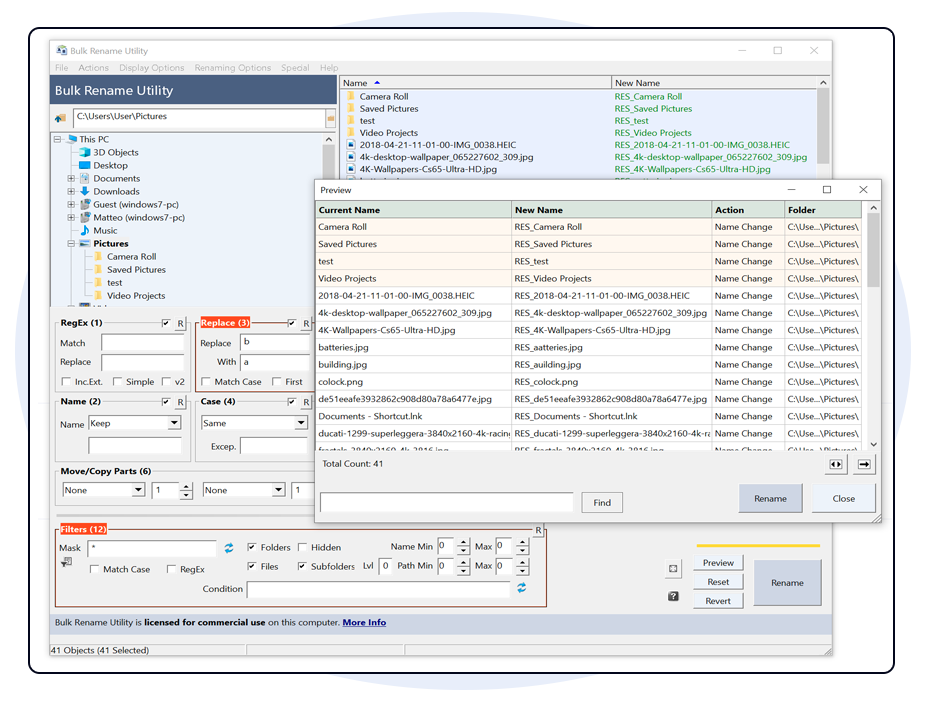Click the Find button in the Preview window
This screenshot has height=704, width=926.
point(602,503)
